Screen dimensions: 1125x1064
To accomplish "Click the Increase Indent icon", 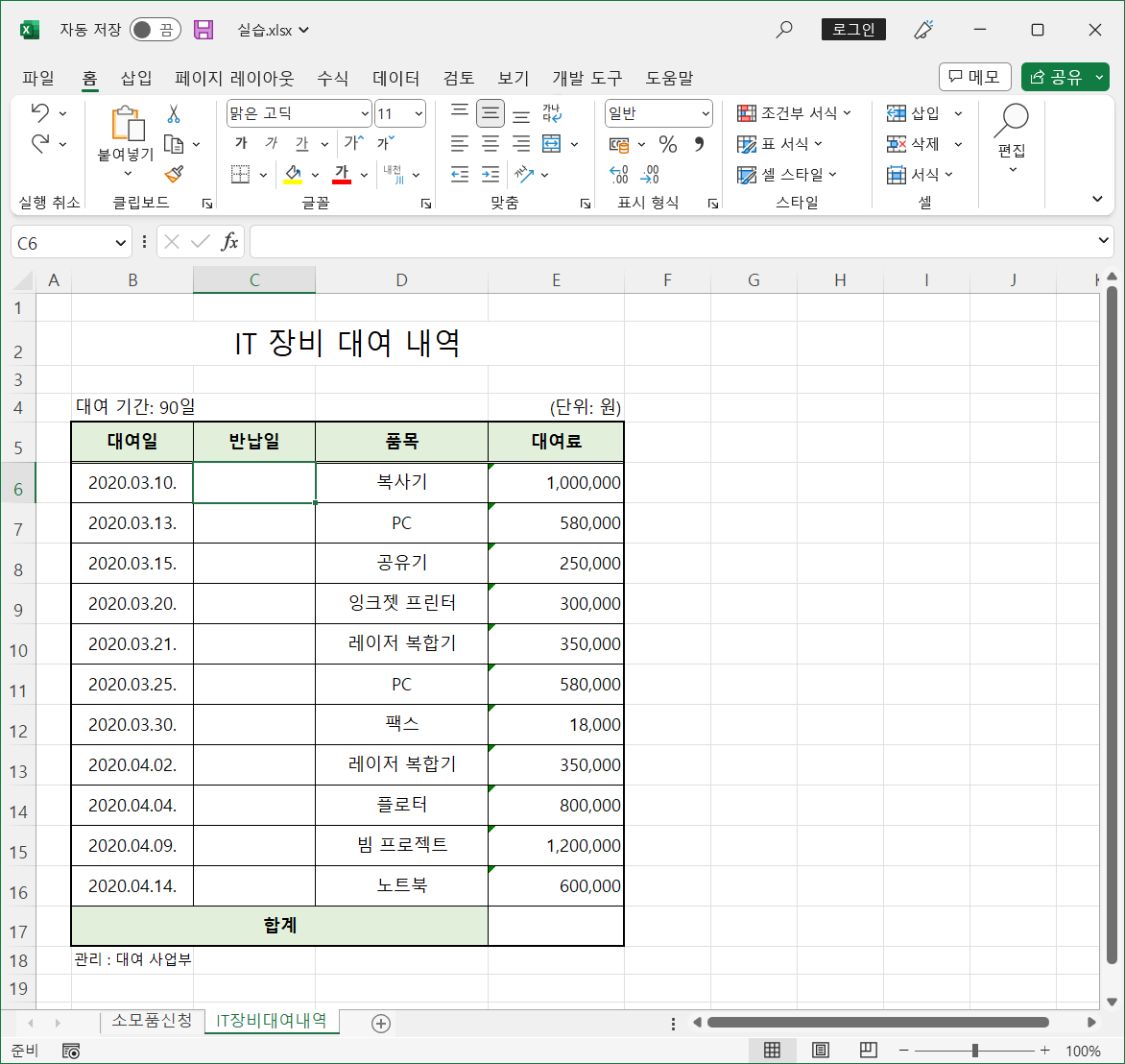I will pyautogui.click(x=491, y=174).
